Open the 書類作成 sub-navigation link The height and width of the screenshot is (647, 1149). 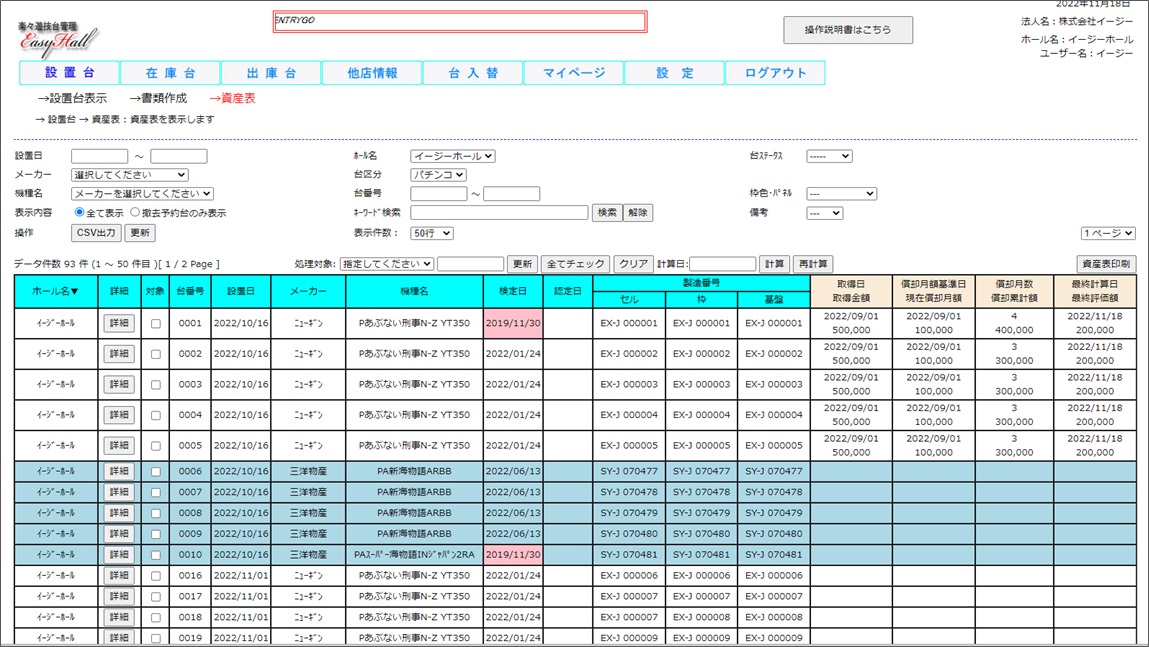pos(157,98)
